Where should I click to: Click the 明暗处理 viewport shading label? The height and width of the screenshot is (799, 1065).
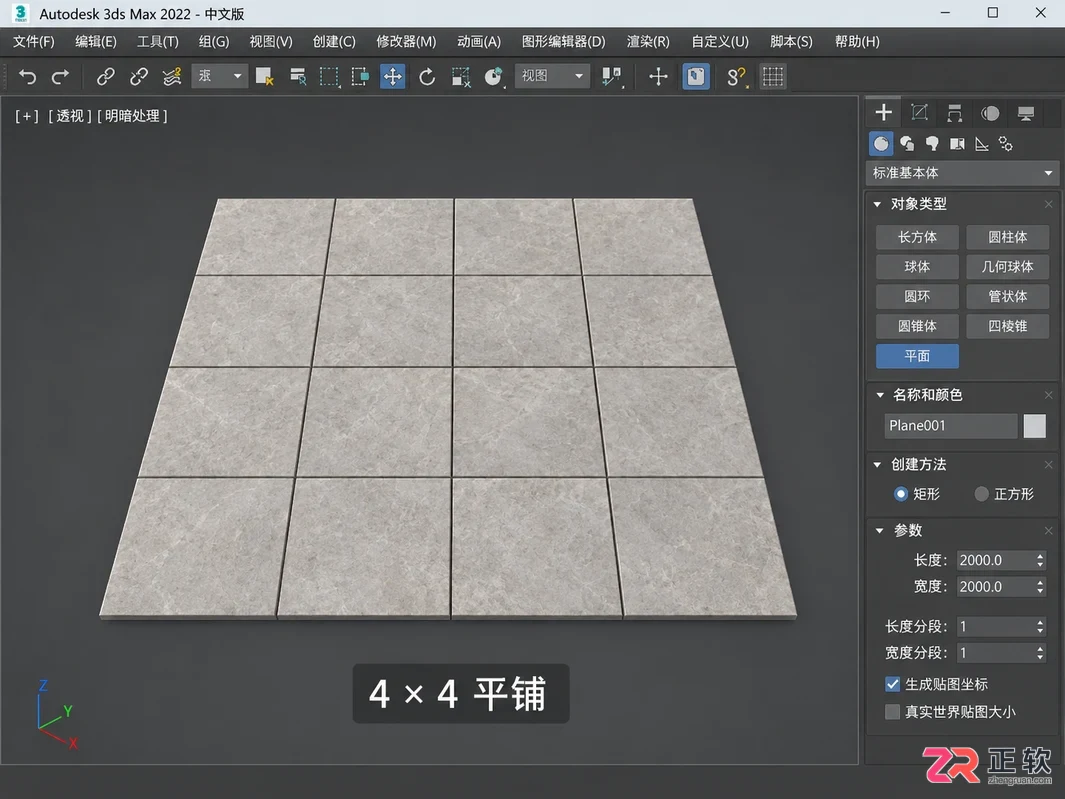[132, 116]
